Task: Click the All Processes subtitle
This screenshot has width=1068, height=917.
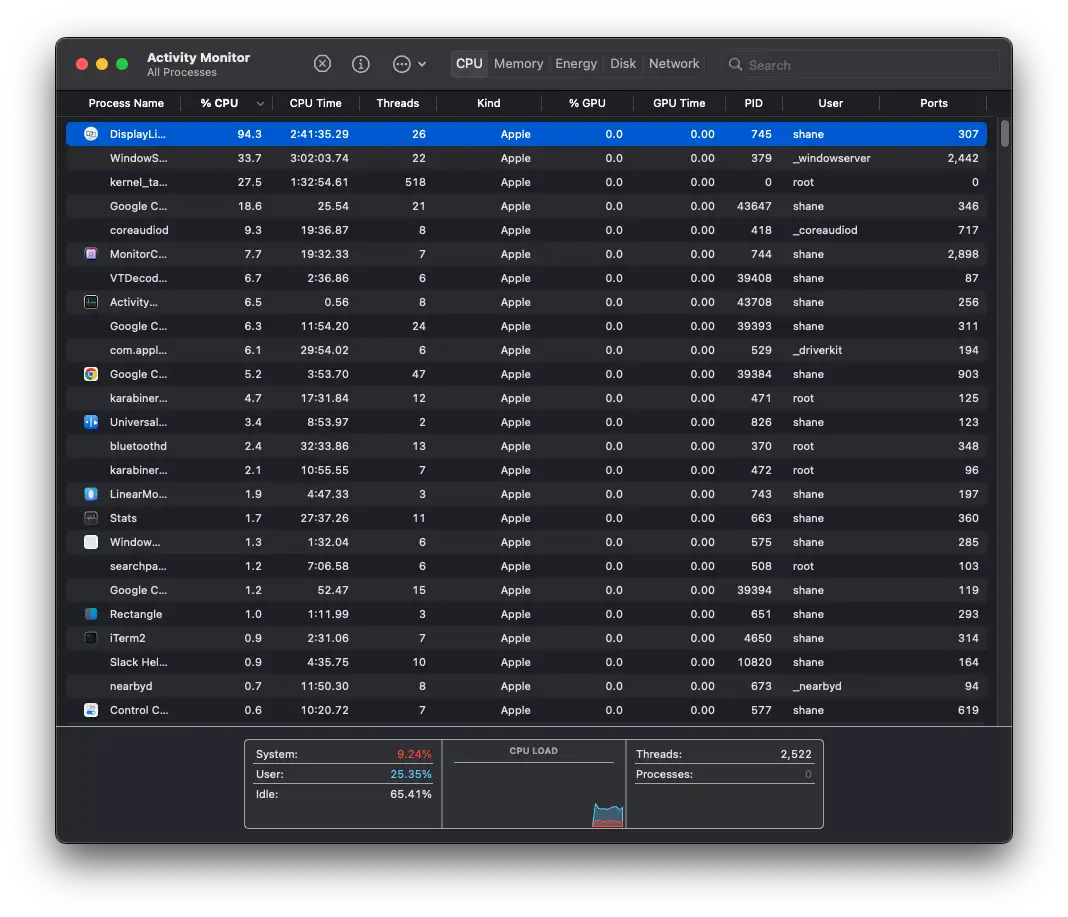Action: point(182,72)
